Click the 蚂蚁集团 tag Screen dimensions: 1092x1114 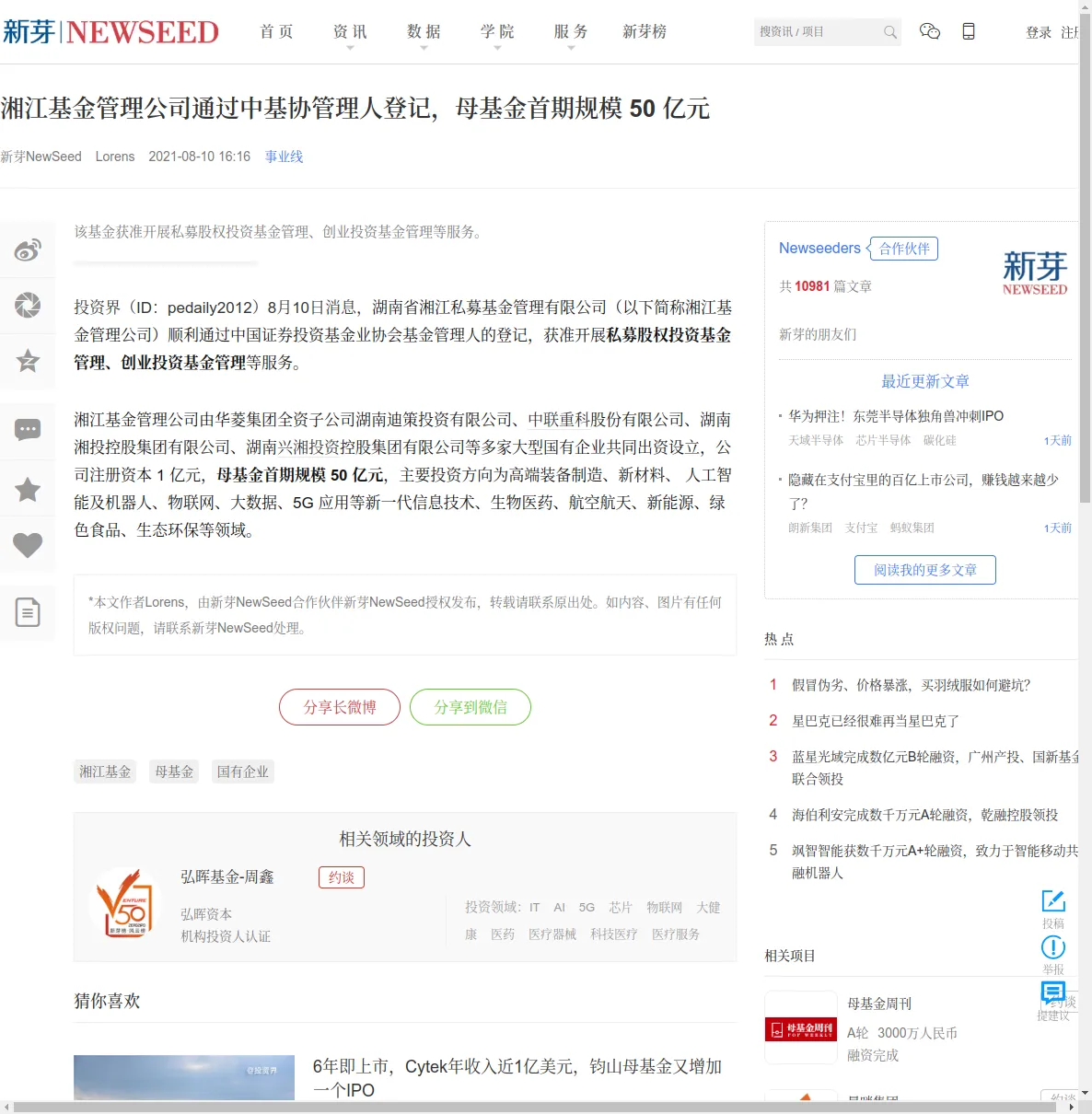[x=912, y=528]
